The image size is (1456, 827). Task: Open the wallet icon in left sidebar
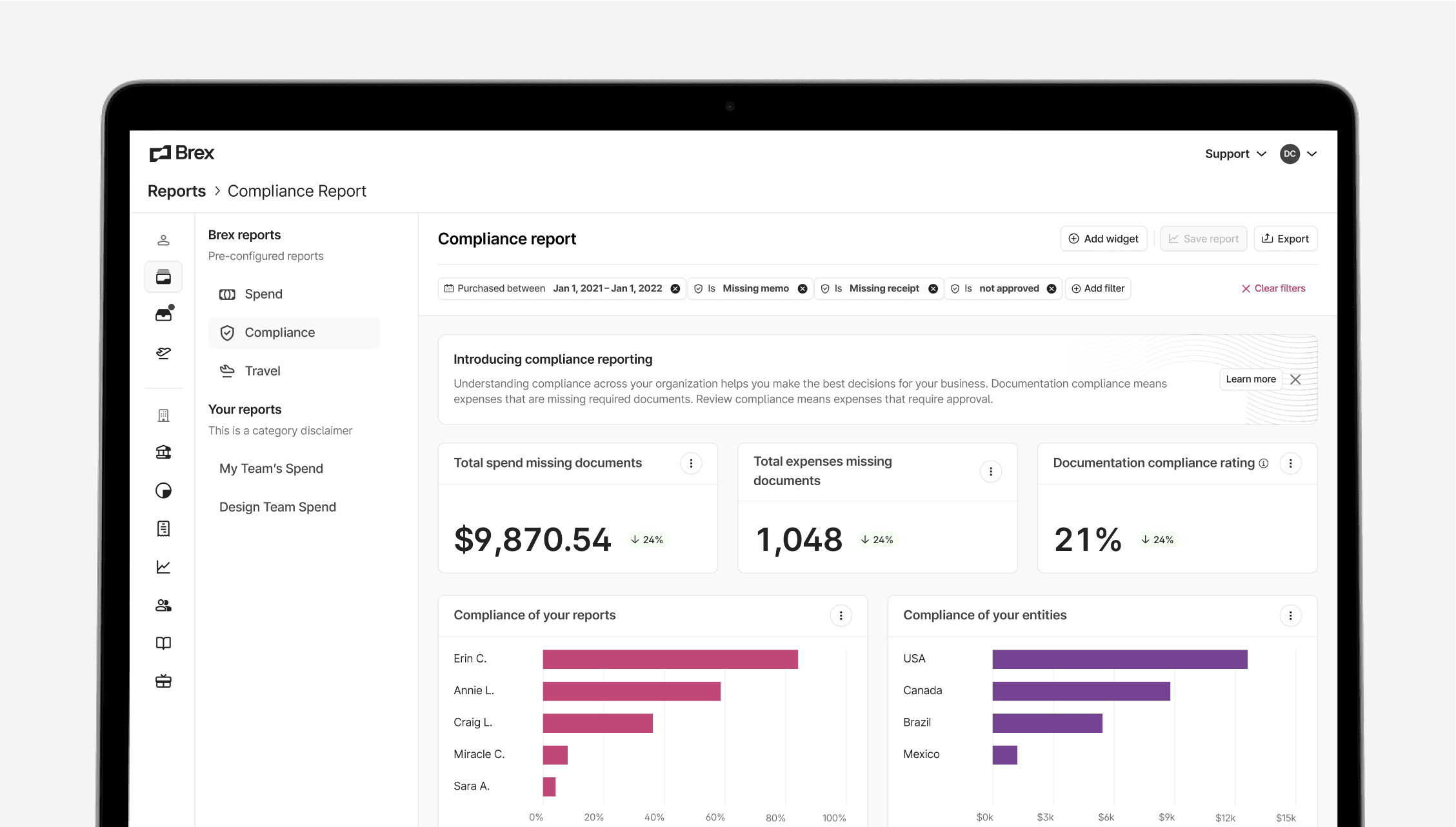point(163,277)
